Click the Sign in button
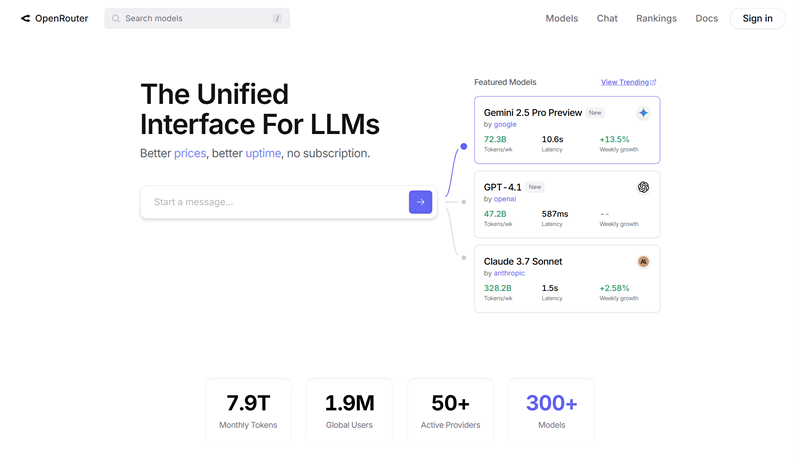This screenshot has height=458, width=800. tap(758, 18)
